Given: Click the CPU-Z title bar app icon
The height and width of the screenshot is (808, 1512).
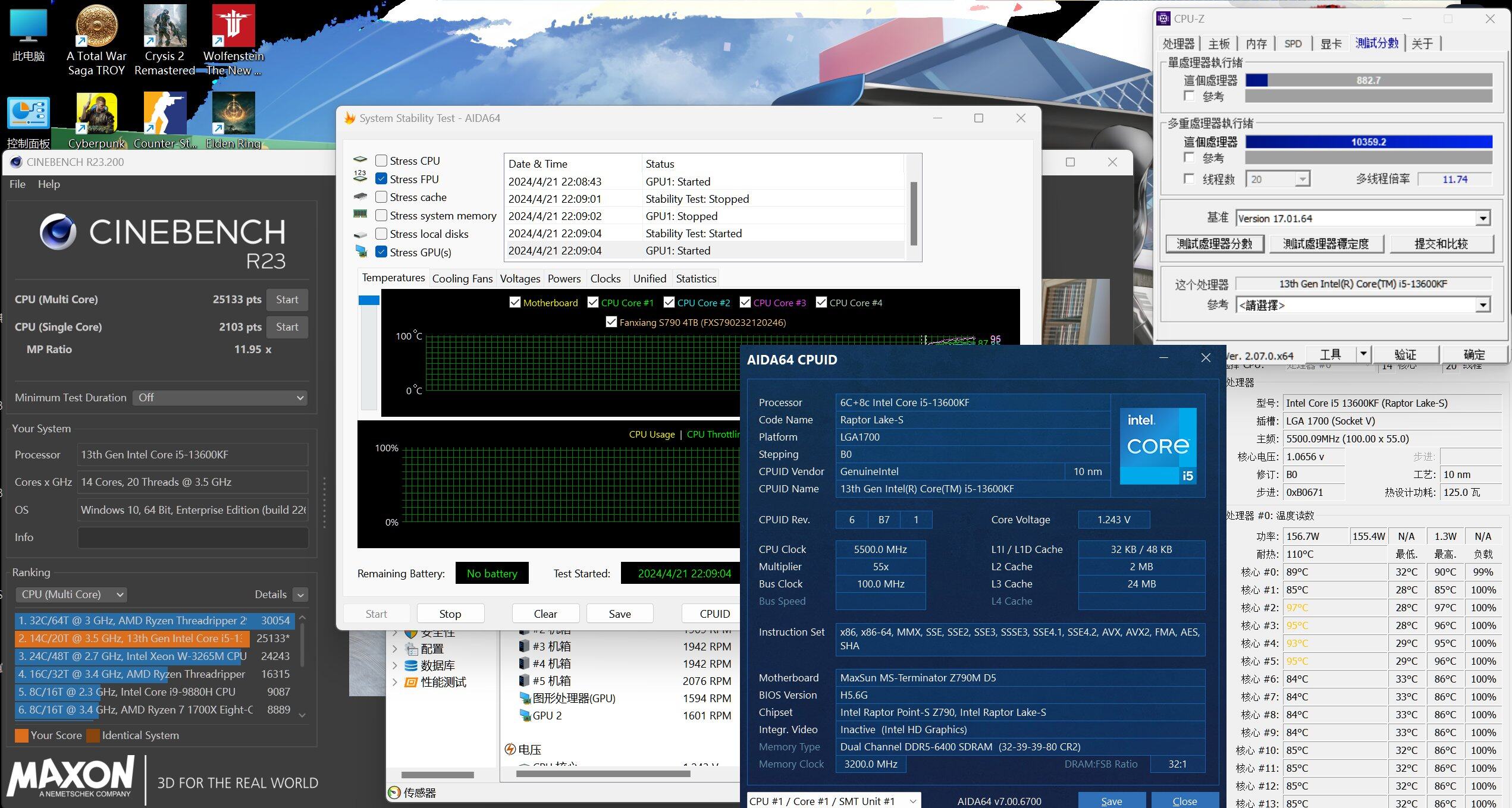Looking at the screenshot, I should click(1163, 19).
